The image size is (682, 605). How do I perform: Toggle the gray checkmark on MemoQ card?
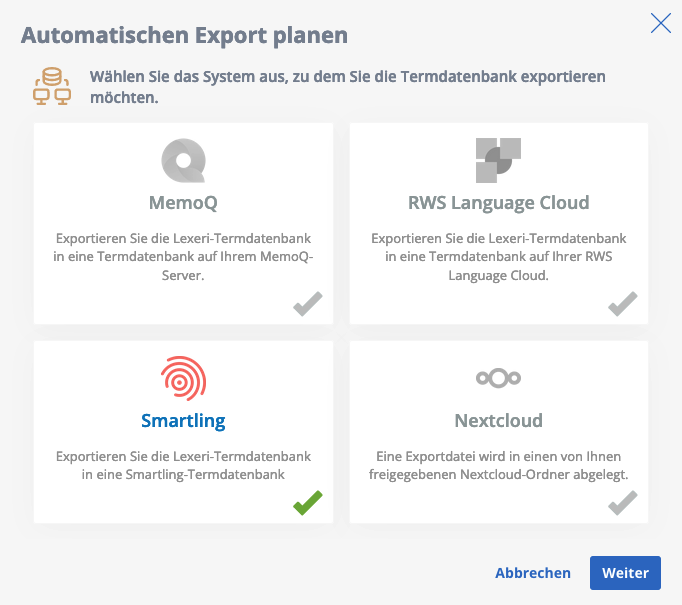point(308,304)
